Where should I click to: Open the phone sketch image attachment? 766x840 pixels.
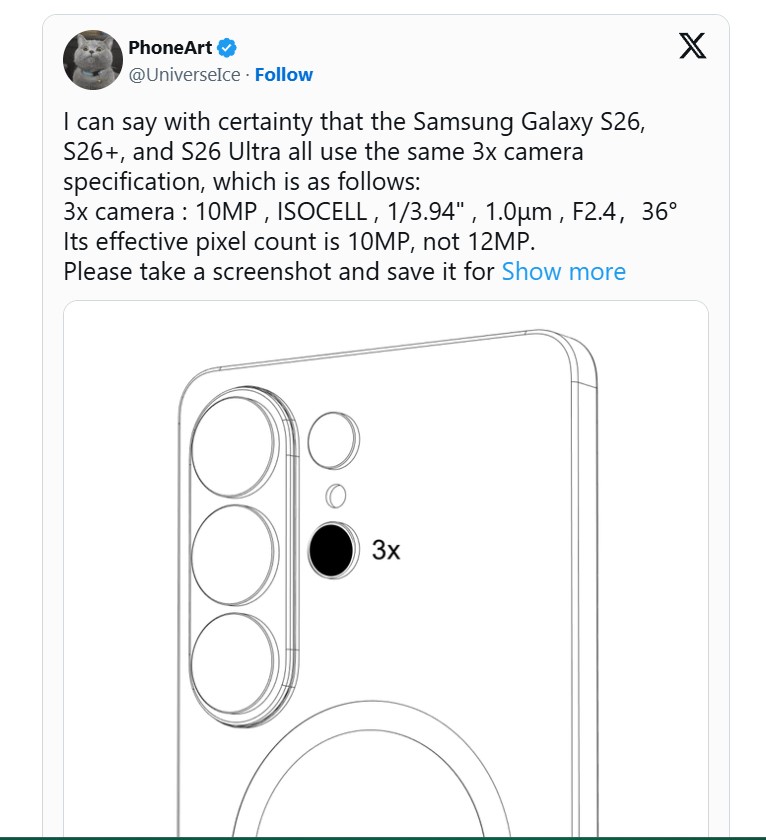coord(386,568)
